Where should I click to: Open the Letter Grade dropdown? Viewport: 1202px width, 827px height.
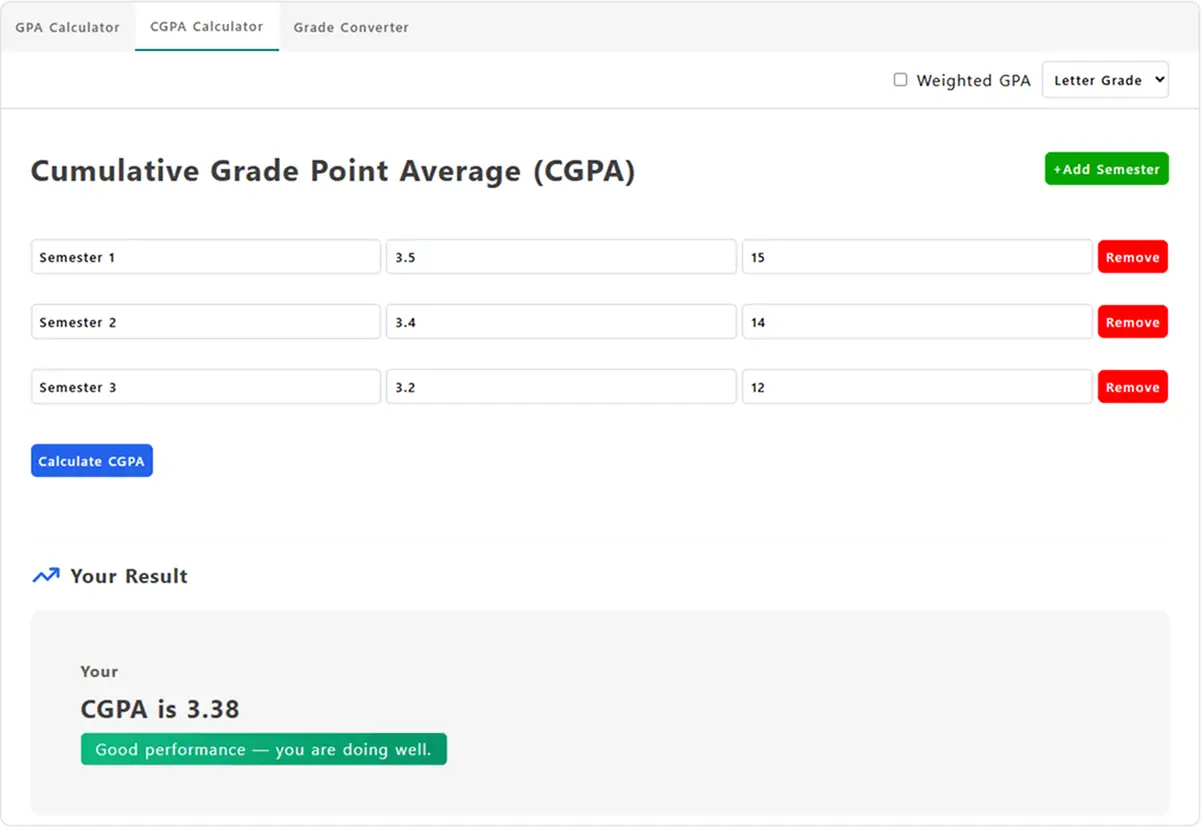point(1105,80)
